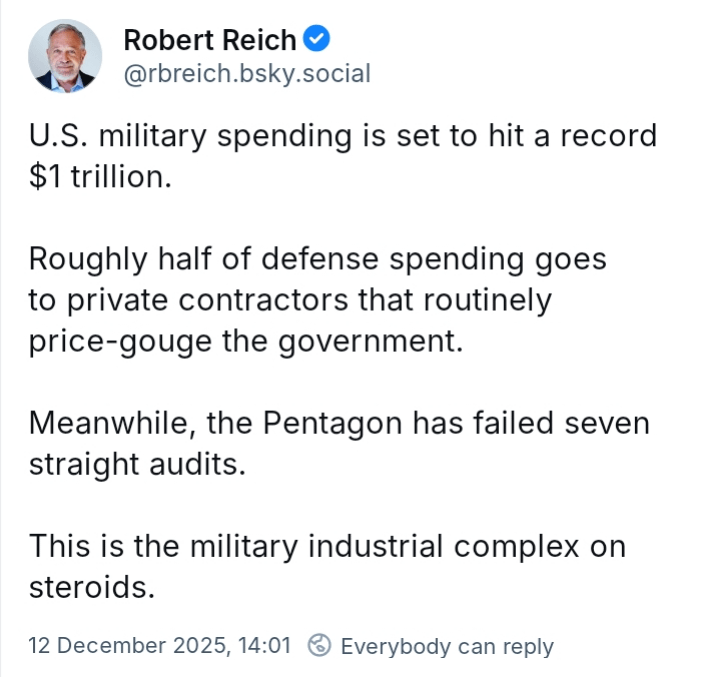Click the reply-settings icon beside the timestamp

[319, 646]
